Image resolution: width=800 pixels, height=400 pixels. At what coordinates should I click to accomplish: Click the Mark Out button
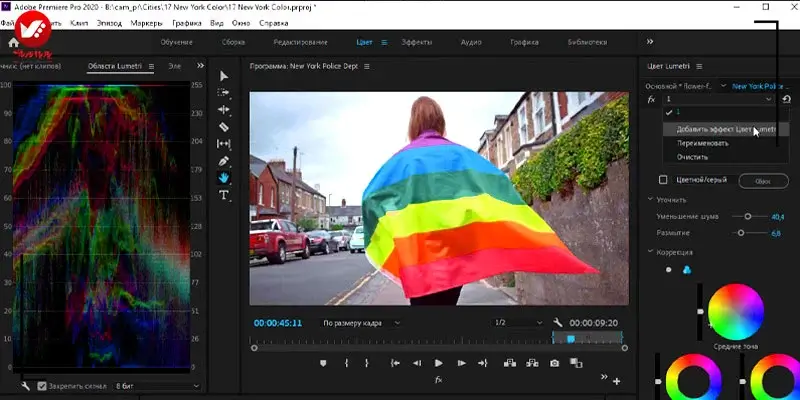[x=366, y=363]
